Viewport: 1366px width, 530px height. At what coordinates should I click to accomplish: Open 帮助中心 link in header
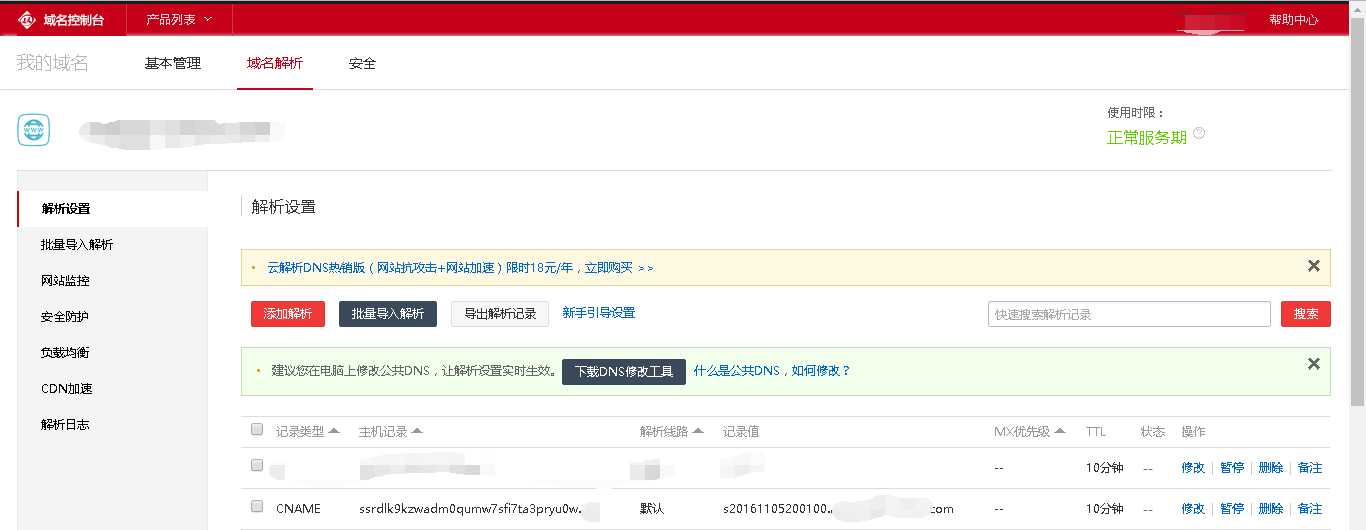pyautogui.click(x=1293, y=19)
